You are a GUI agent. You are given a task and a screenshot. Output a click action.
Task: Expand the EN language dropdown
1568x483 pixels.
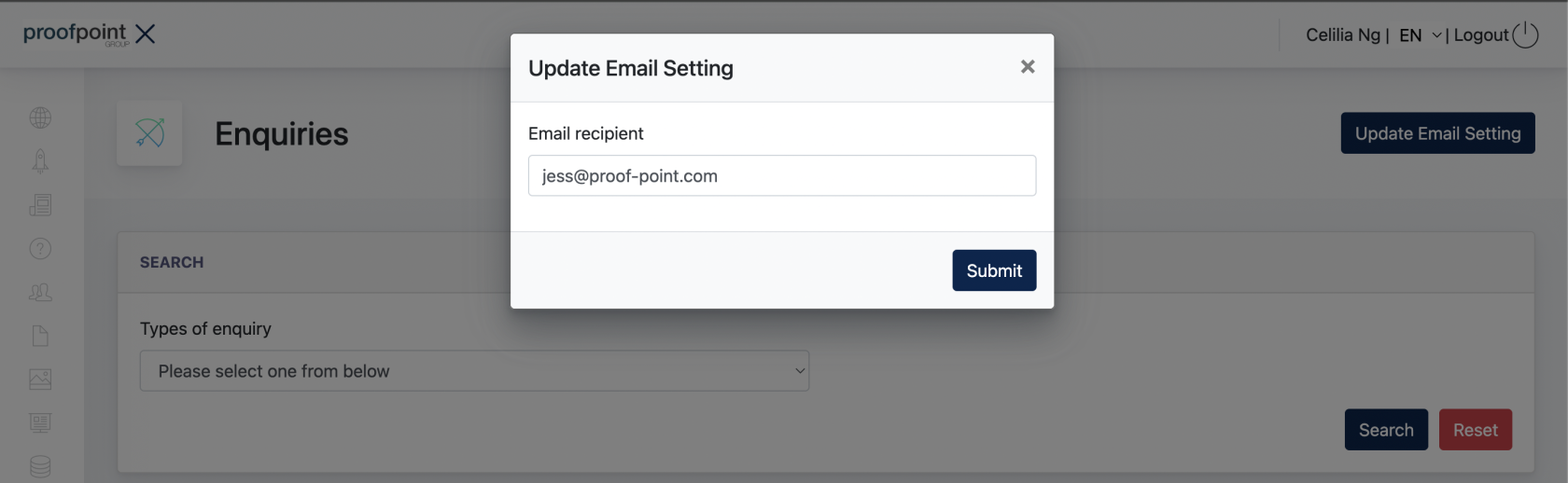[1421, 35]
